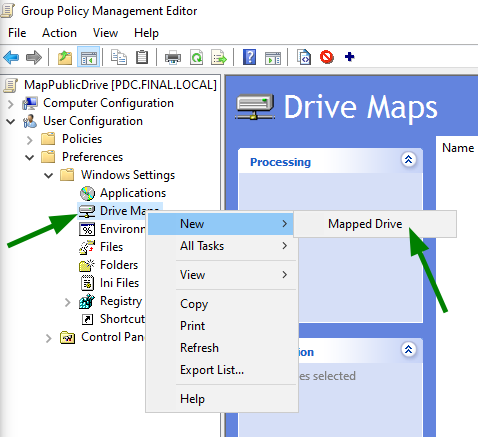The height and width of the screenshot is (437, 478).
Task: Click the Name column header
Action: 458,148
